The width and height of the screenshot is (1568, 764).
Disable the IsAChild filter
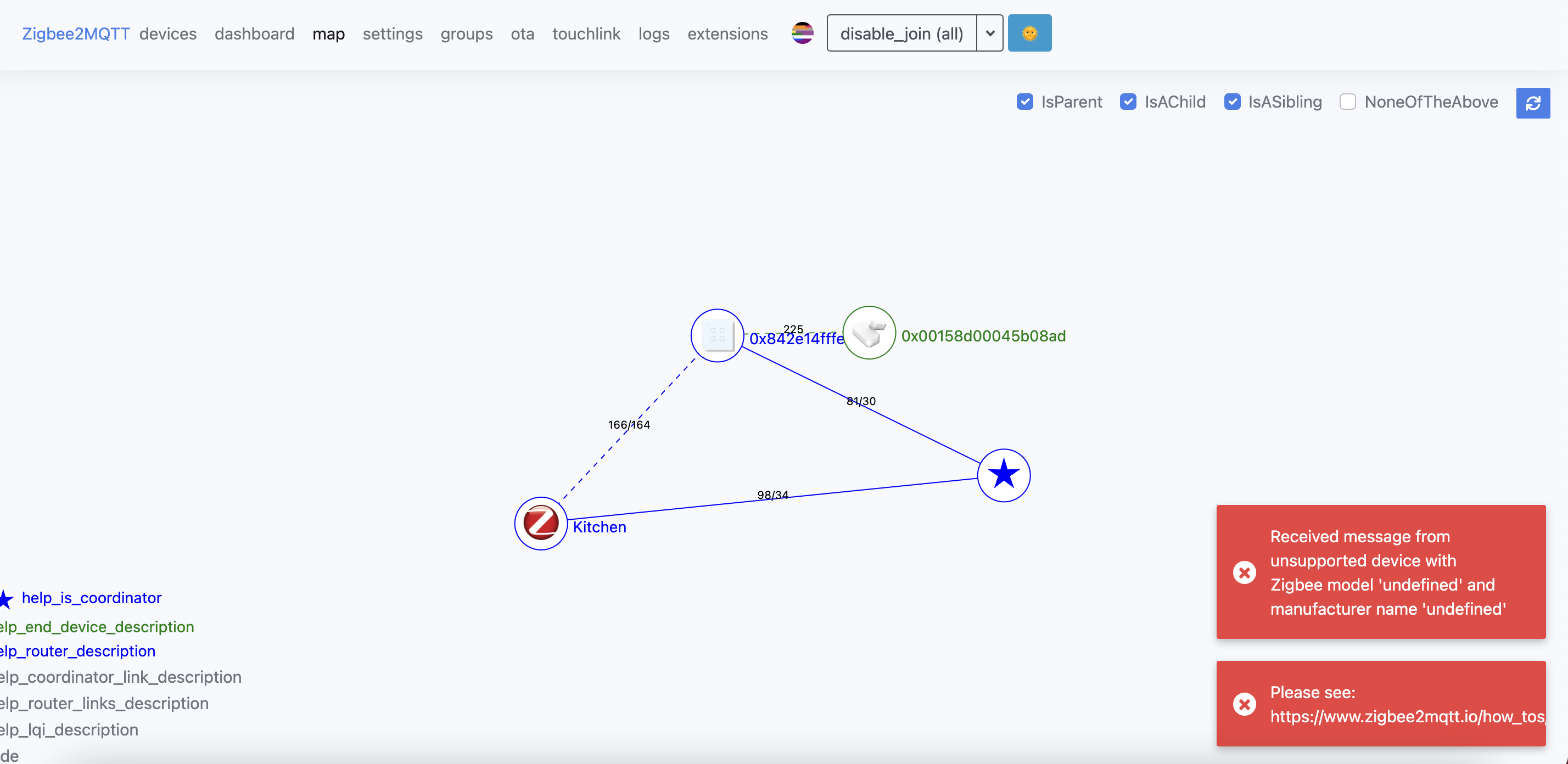(x=1129, y=102)
